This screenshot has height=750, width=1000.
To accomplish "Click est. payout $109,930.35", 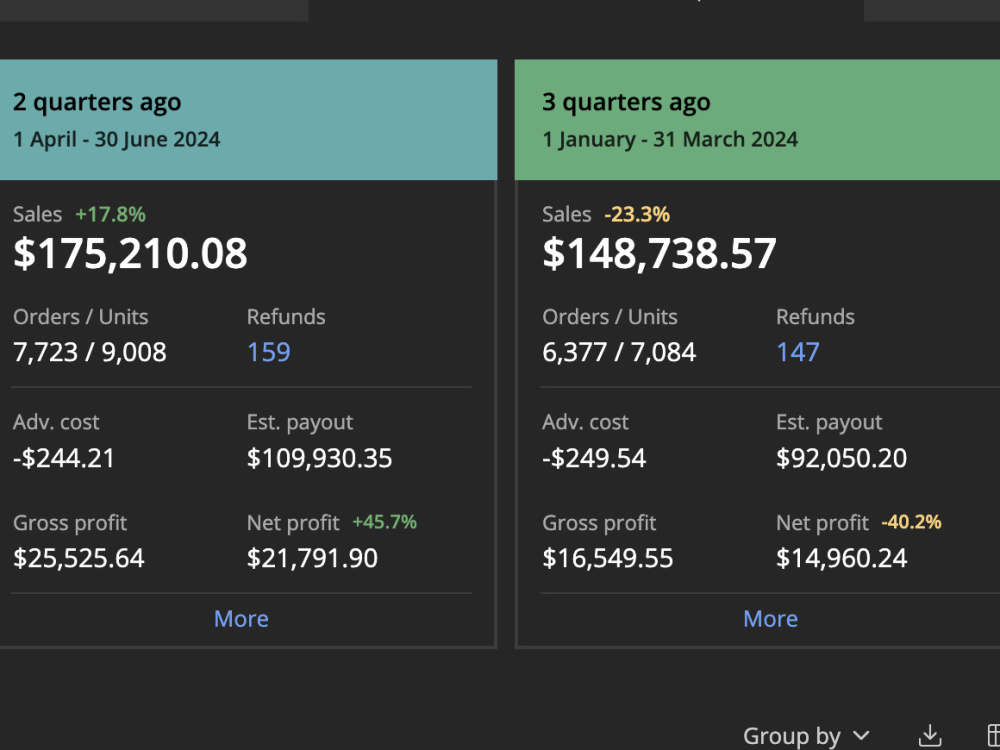I will (x=320, y=458).
